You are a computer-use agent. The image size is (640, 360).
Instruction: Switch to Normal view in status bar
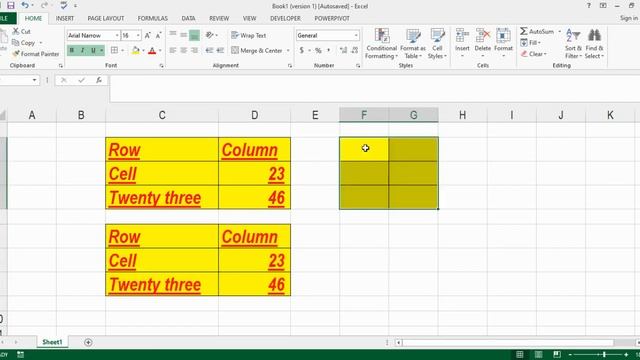point(520,354)
